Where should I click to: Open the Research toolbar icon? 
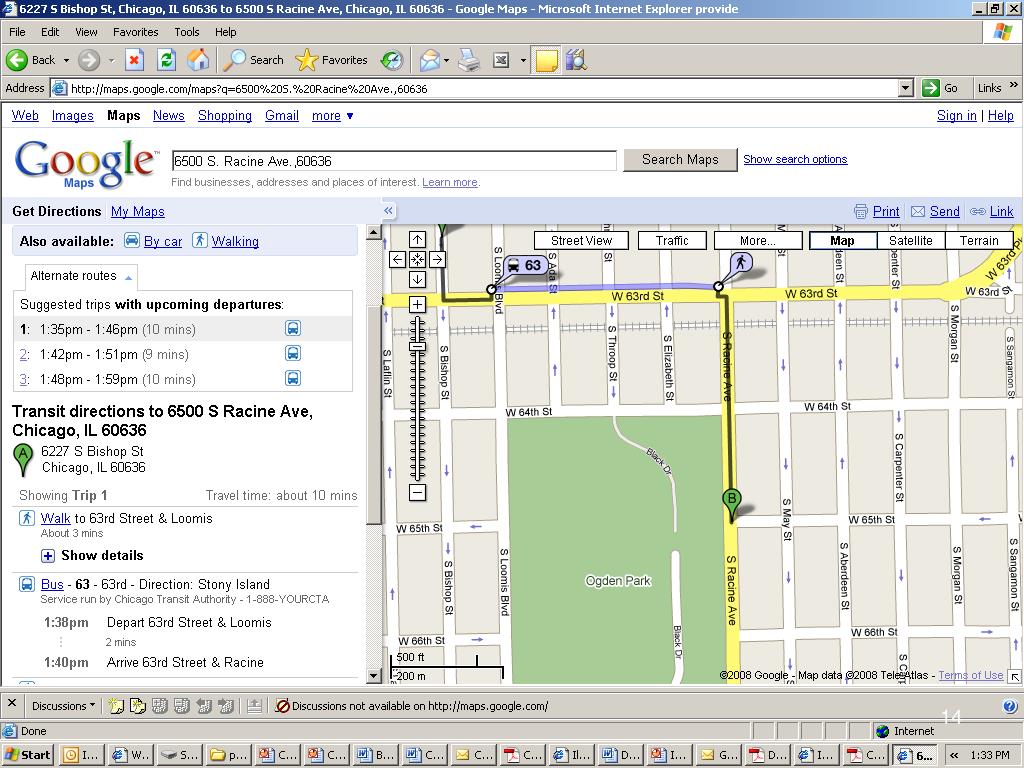click(x=576, y=60)
